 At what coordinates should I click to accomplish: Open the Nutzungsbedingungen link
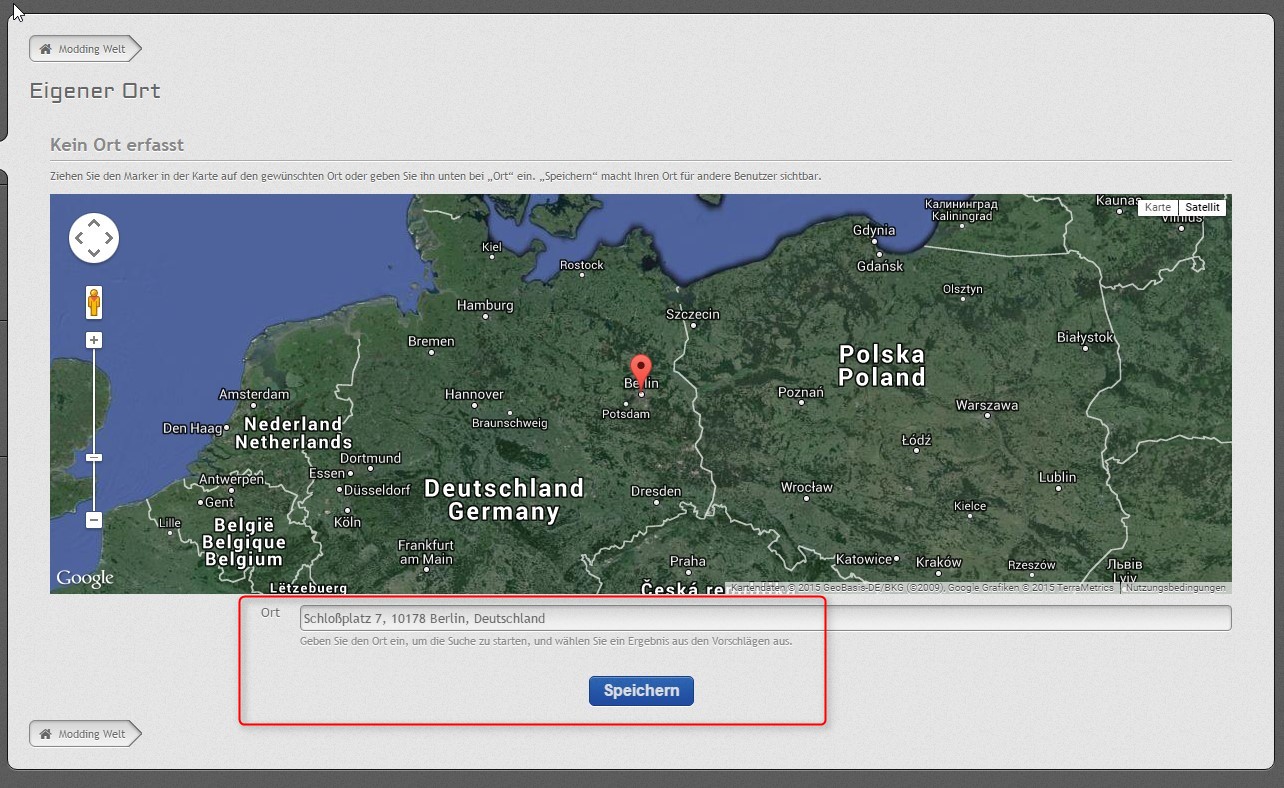click(1175, 588)
